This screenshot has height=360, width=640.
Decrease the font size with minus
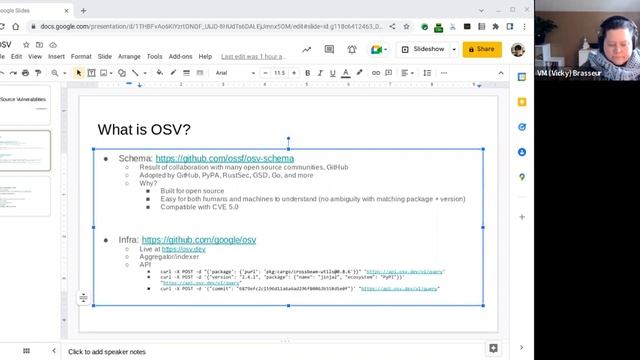point(266,73)
